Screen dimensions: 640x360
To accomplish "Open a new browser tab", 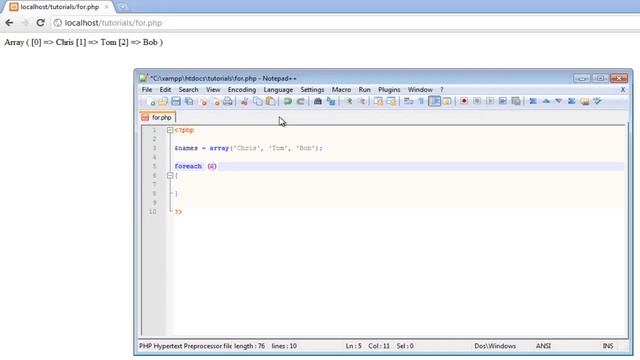I will coord(122,7).
